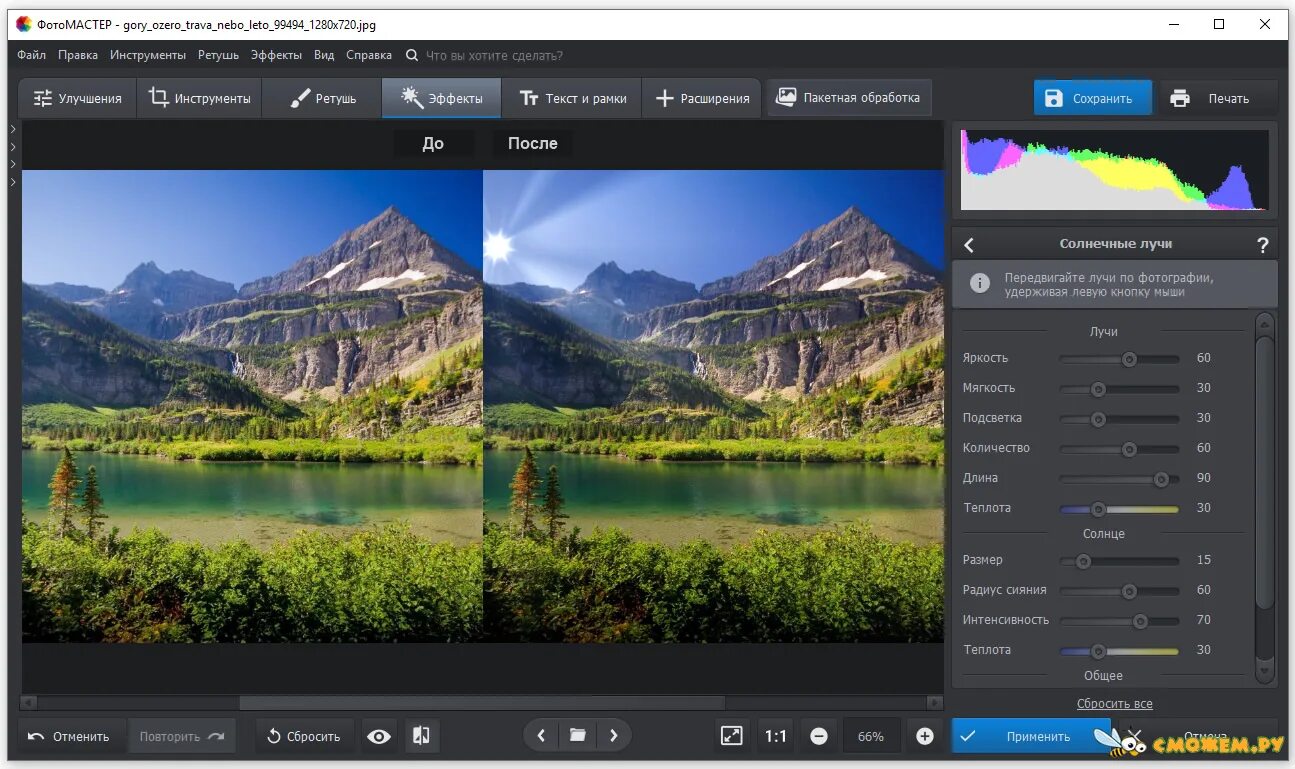1295x769 pixels.
Task: Open Вид menu
Action: tap(324, 55)
